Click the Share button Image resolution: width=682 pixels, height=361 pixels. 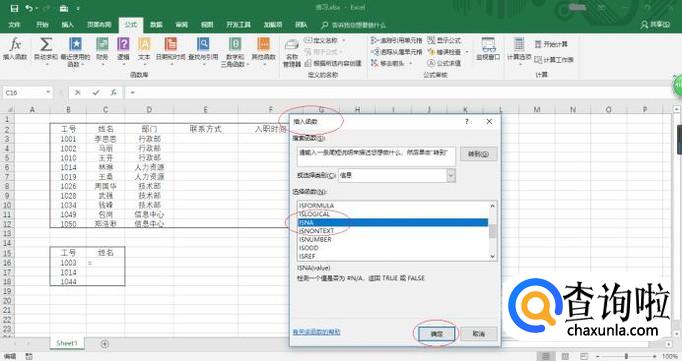(655, 25)
